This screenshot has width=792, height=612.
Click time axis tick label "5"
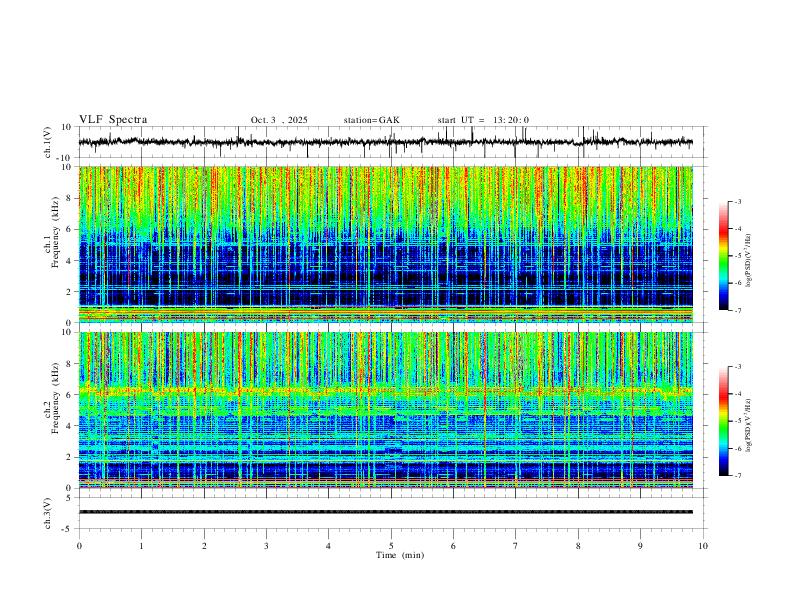[x=391, y=546]
